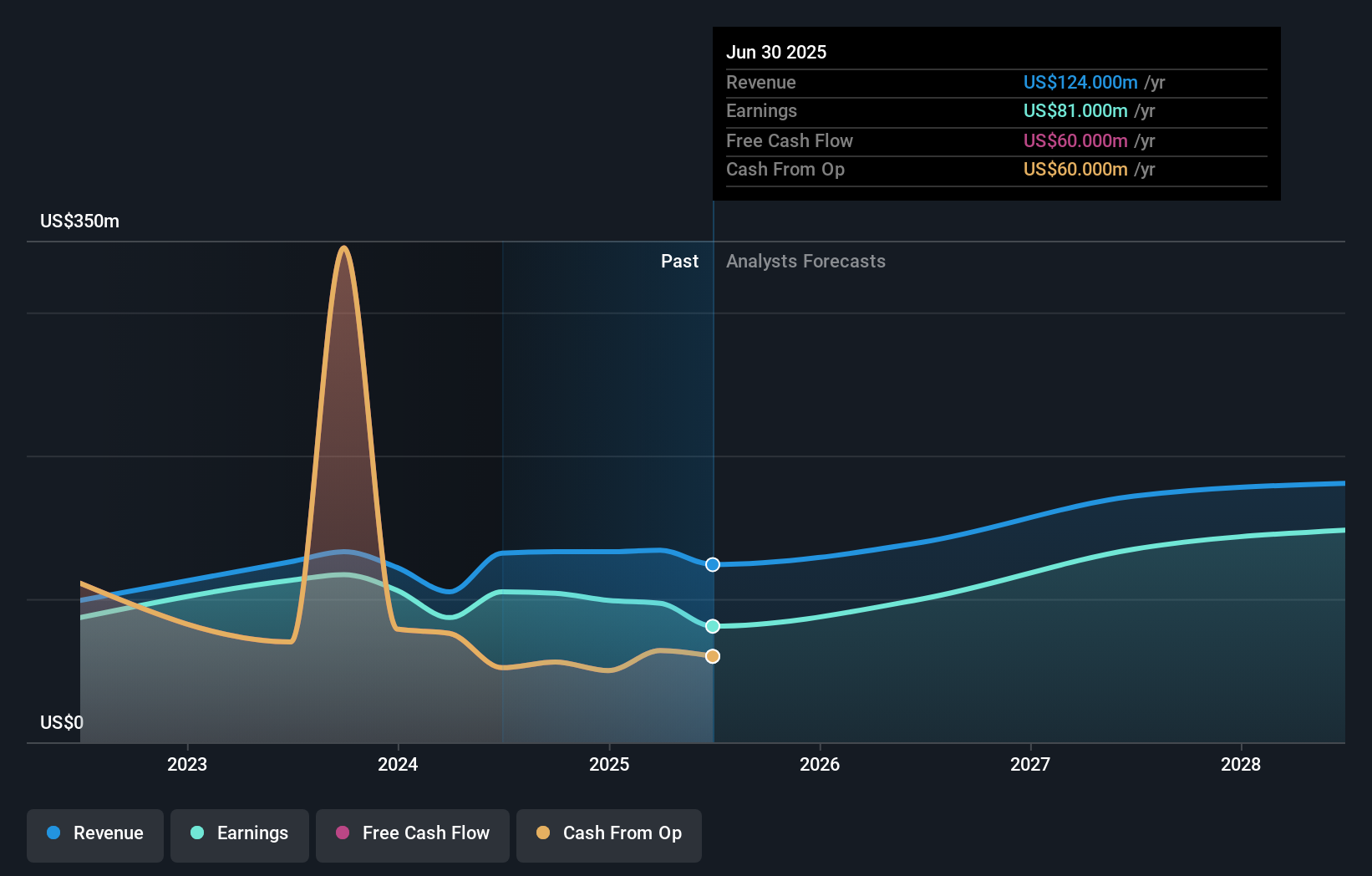Click the 2026 axis label
This screenshot has width=1372, height=876.
tap(821, 764)
